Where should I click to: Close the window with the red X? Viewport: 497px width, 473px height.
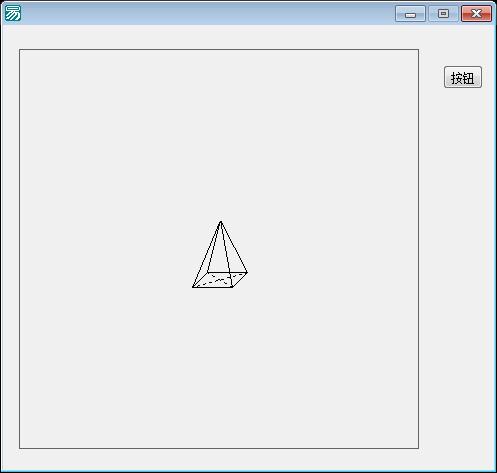coord(476,14)
